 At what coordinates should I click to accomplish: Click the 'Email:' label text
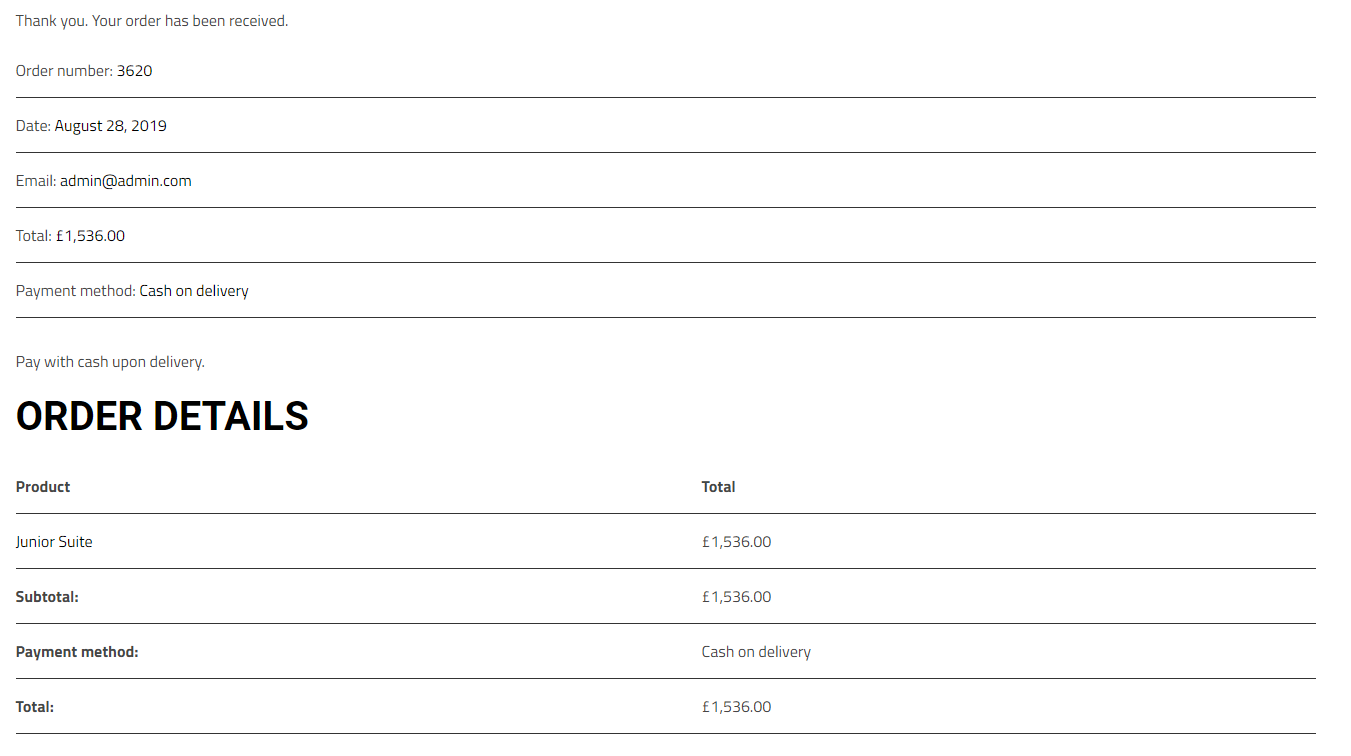point(36,181)
